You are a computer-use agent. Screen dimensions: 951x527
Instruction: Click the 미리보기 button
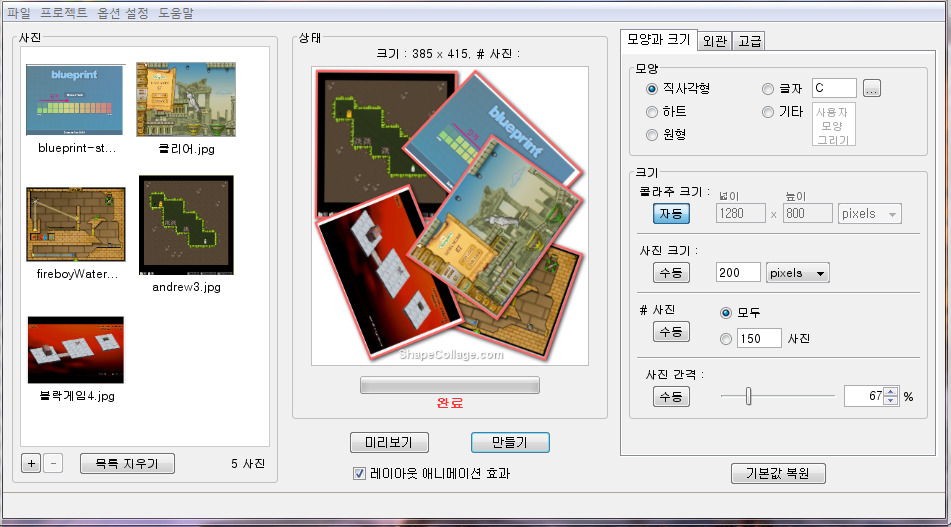(x=389, y=442)
